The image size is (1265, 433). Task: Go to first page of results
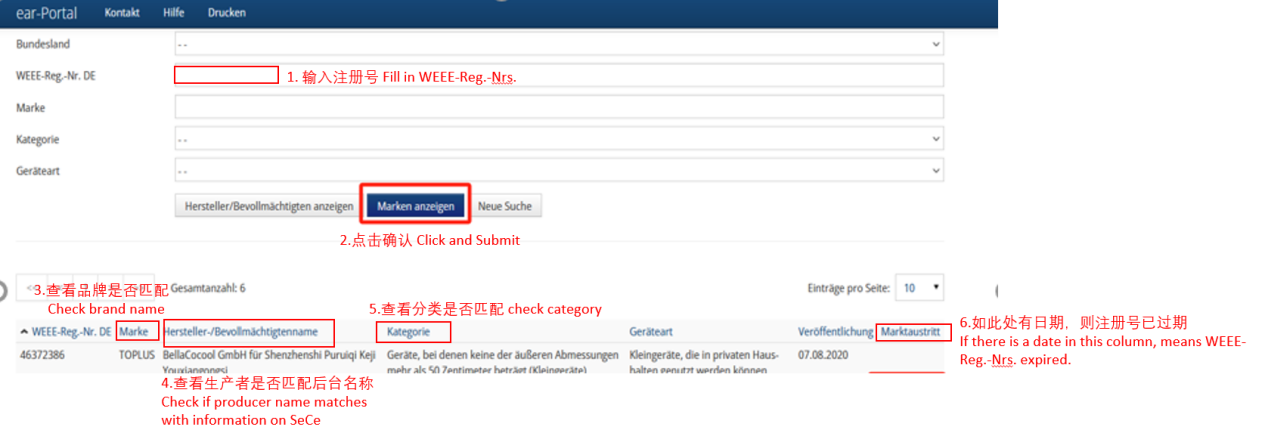point(30,288)
